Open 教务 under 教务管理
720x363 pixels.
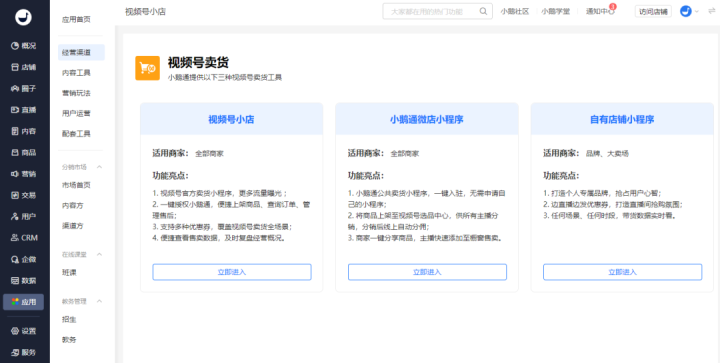click(x=69, y=340)
